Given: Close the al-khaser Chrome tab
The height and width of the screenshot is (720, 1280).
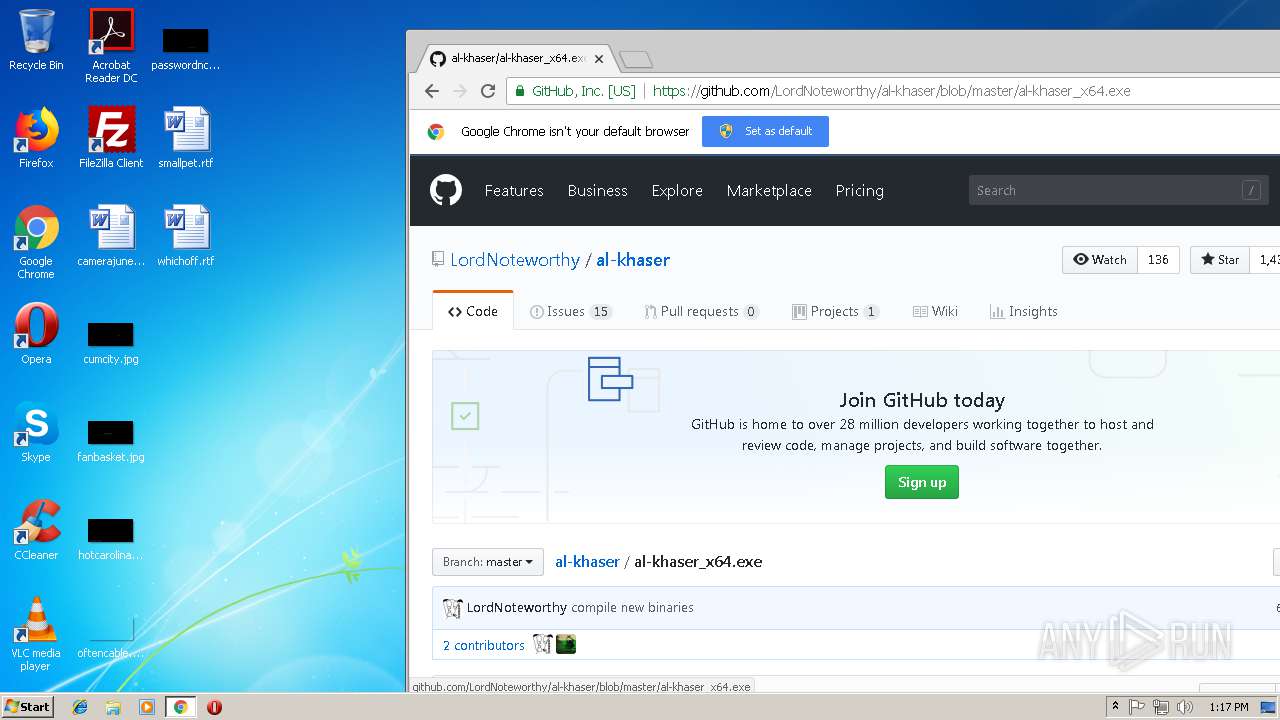Looking at the screenshot, I should pos(599,59).
